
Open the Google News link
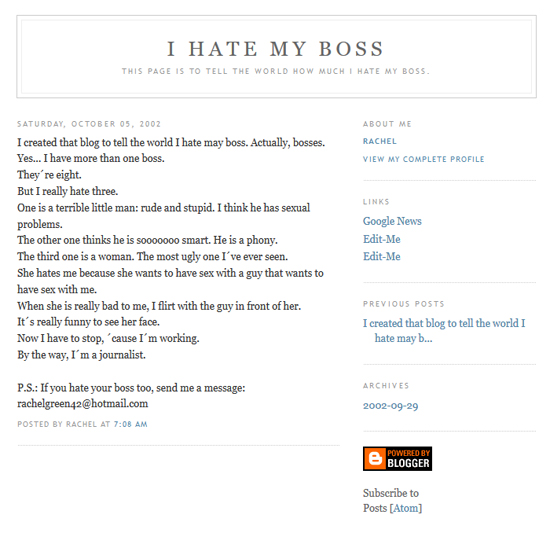(392, 221)
